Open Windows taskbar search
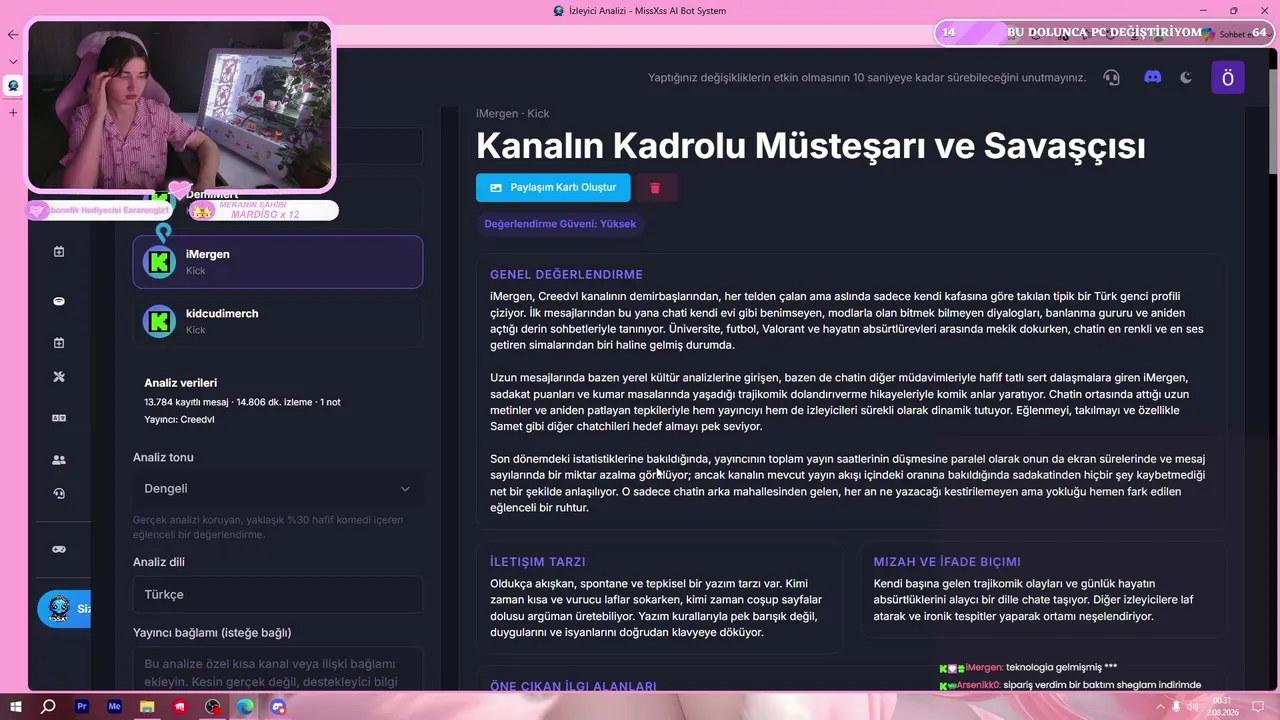The height and width of the screenshot is (720, 1280). pyautogui.click(x=48, y=707)
